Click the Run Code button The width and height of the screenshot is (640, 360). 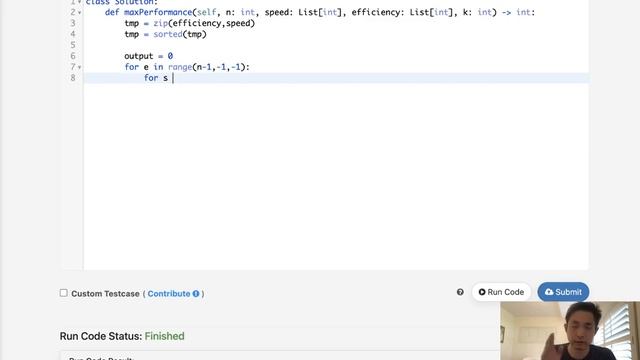501,292
